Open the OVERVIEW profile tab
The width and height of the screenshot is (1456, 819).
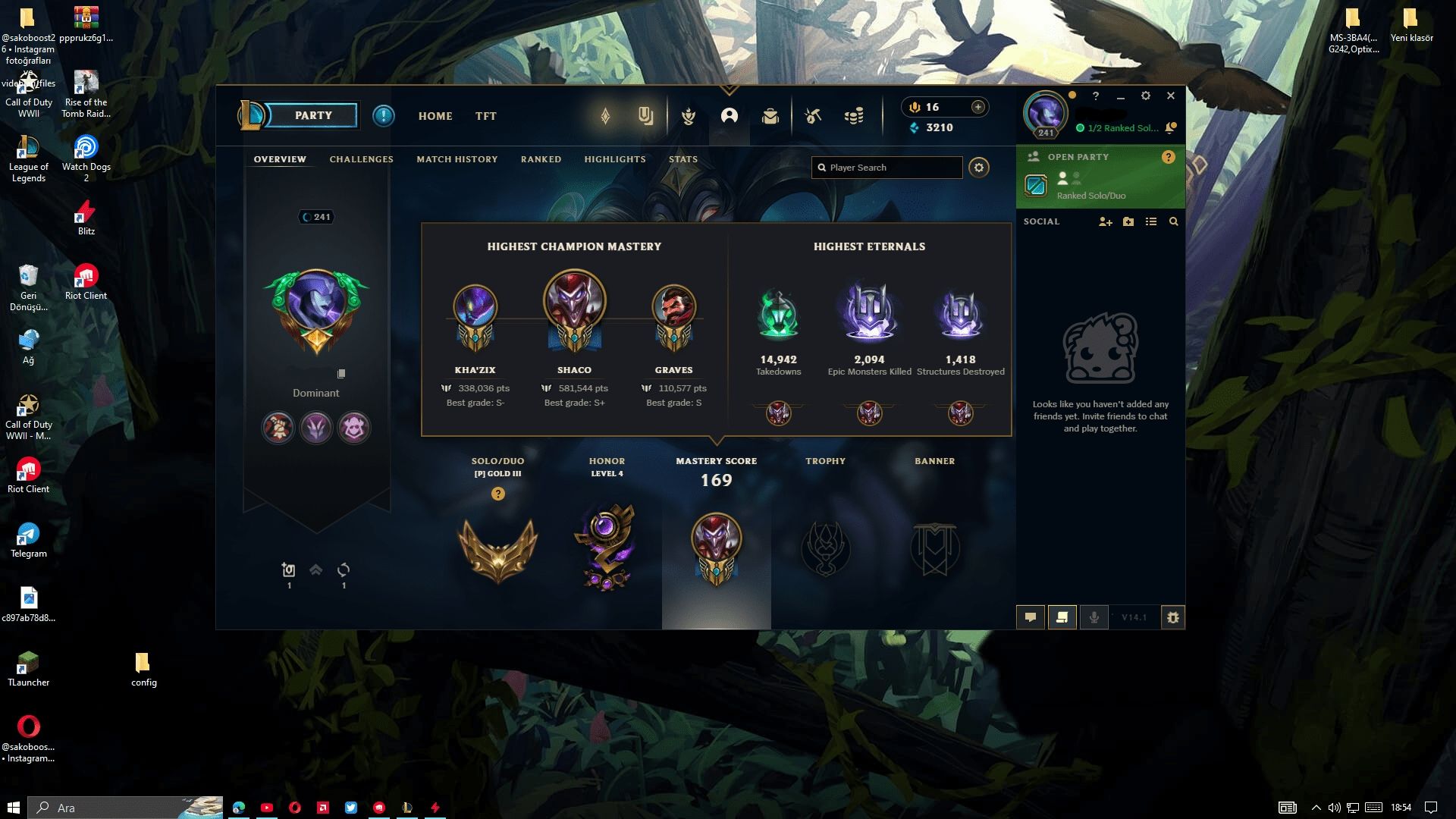pyautogui.click(x=280, y=159)
